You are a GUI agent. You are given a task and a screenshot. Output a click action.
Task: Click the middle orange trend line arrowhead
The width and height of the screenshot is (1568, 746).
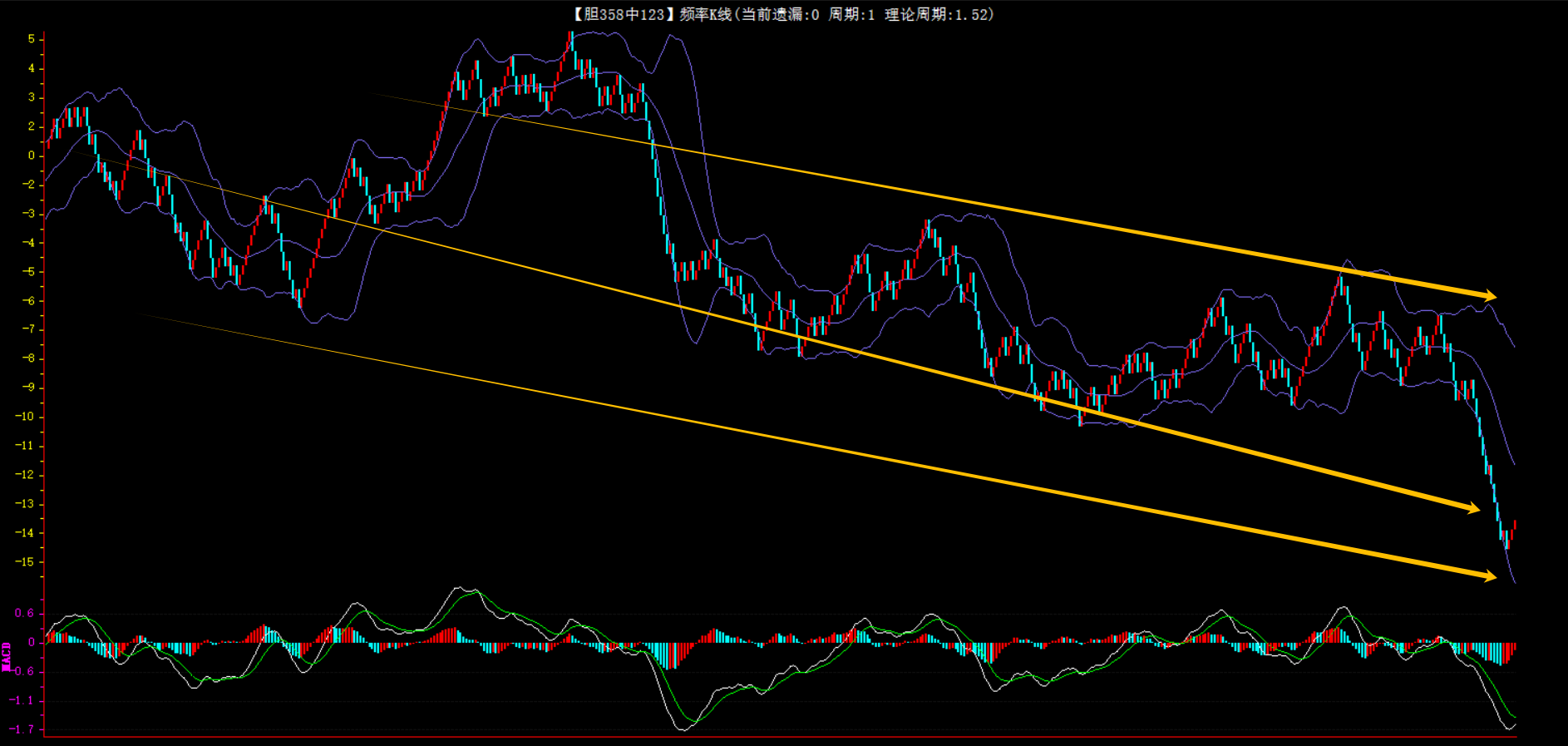[1473, 507]
